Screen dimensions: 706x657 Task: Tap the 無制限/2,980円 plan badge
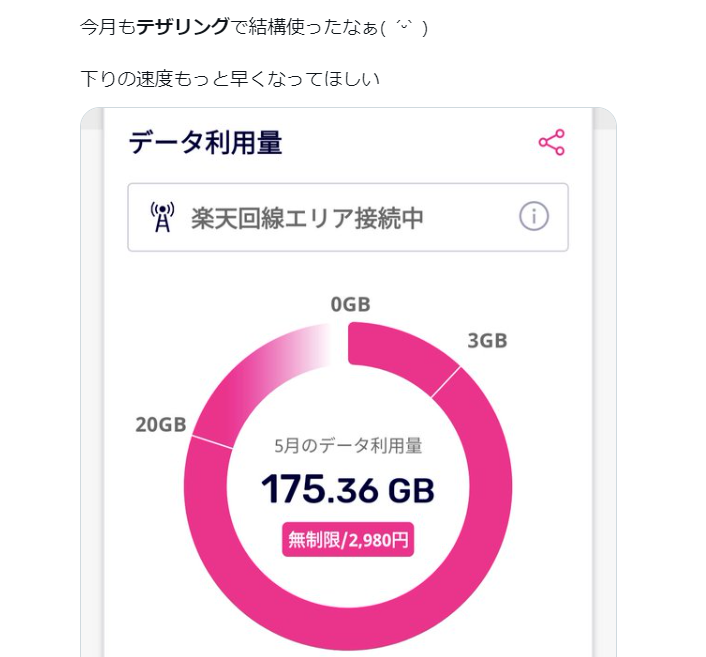(x=348, y=540)
